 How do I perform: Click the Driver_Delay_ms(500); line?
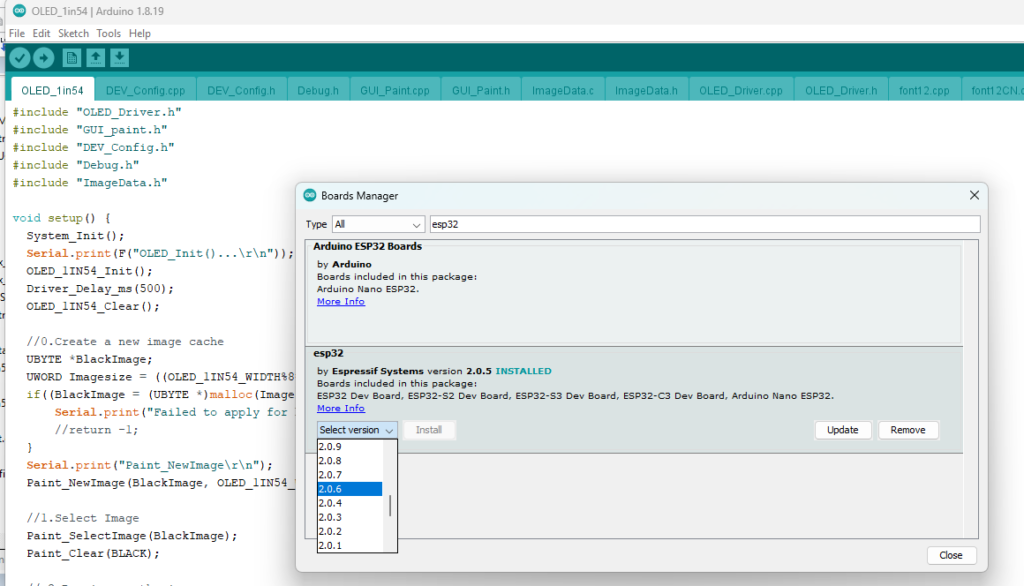[100, 289]
